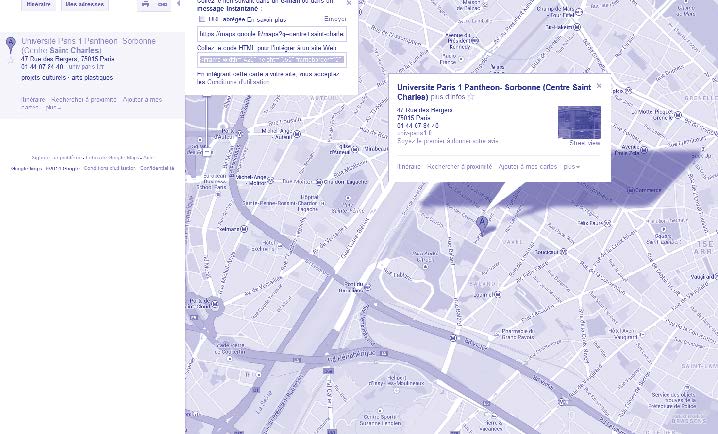Click the zoom out minus button
Viewport: 718px width, 434px height.
pyautogui.click(x=207, y=152)
